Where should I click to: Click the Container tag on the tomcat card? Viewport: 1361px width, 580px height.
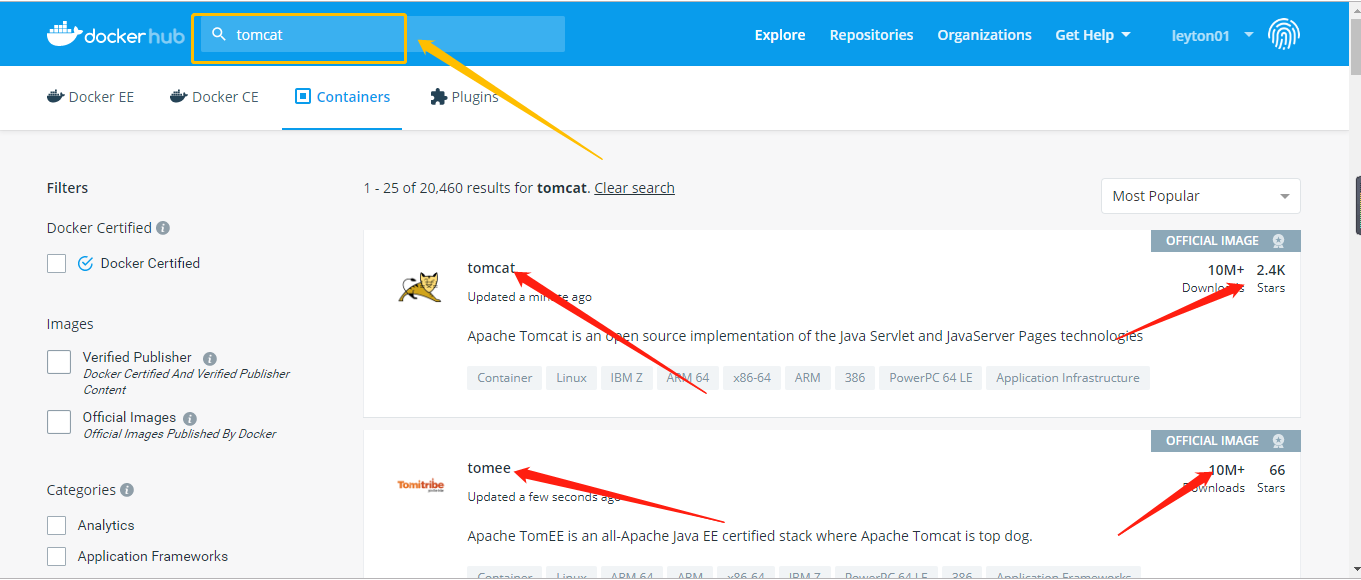(505, 378)
